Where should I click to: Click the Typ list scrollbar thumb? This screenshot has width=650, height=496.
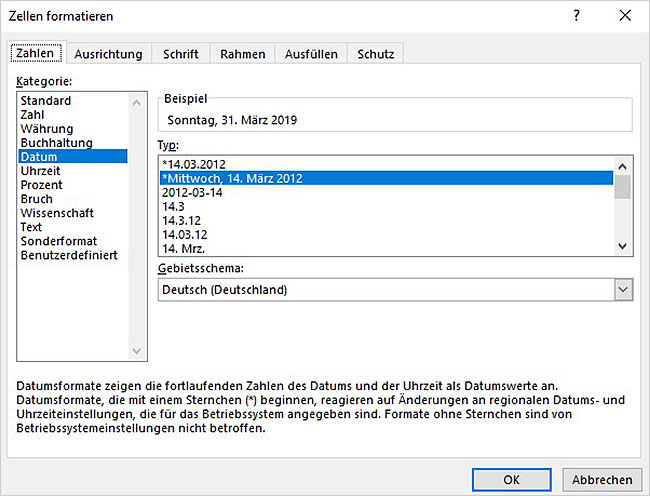point(622,187)
